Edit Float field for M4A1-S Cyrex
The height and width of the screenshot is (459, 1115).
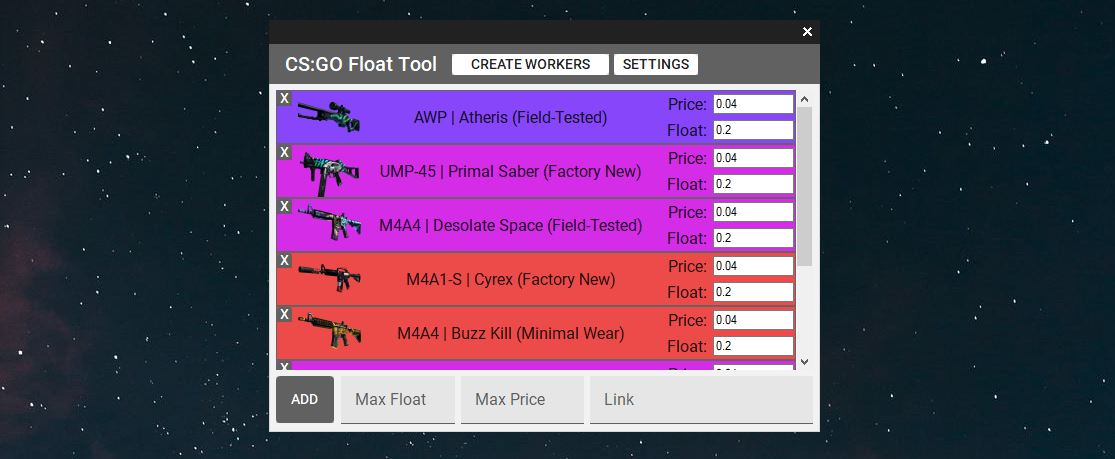(753, 292)
